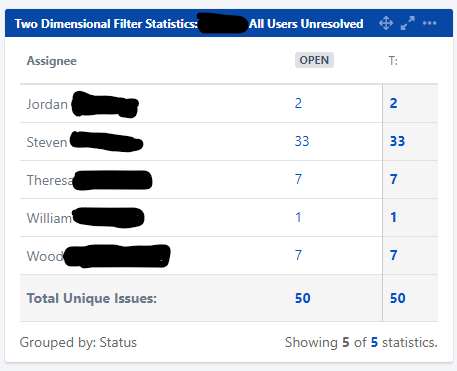Click the T: total column header
The height and width of the screenshot is (371, 457).
tap(393, 61)
